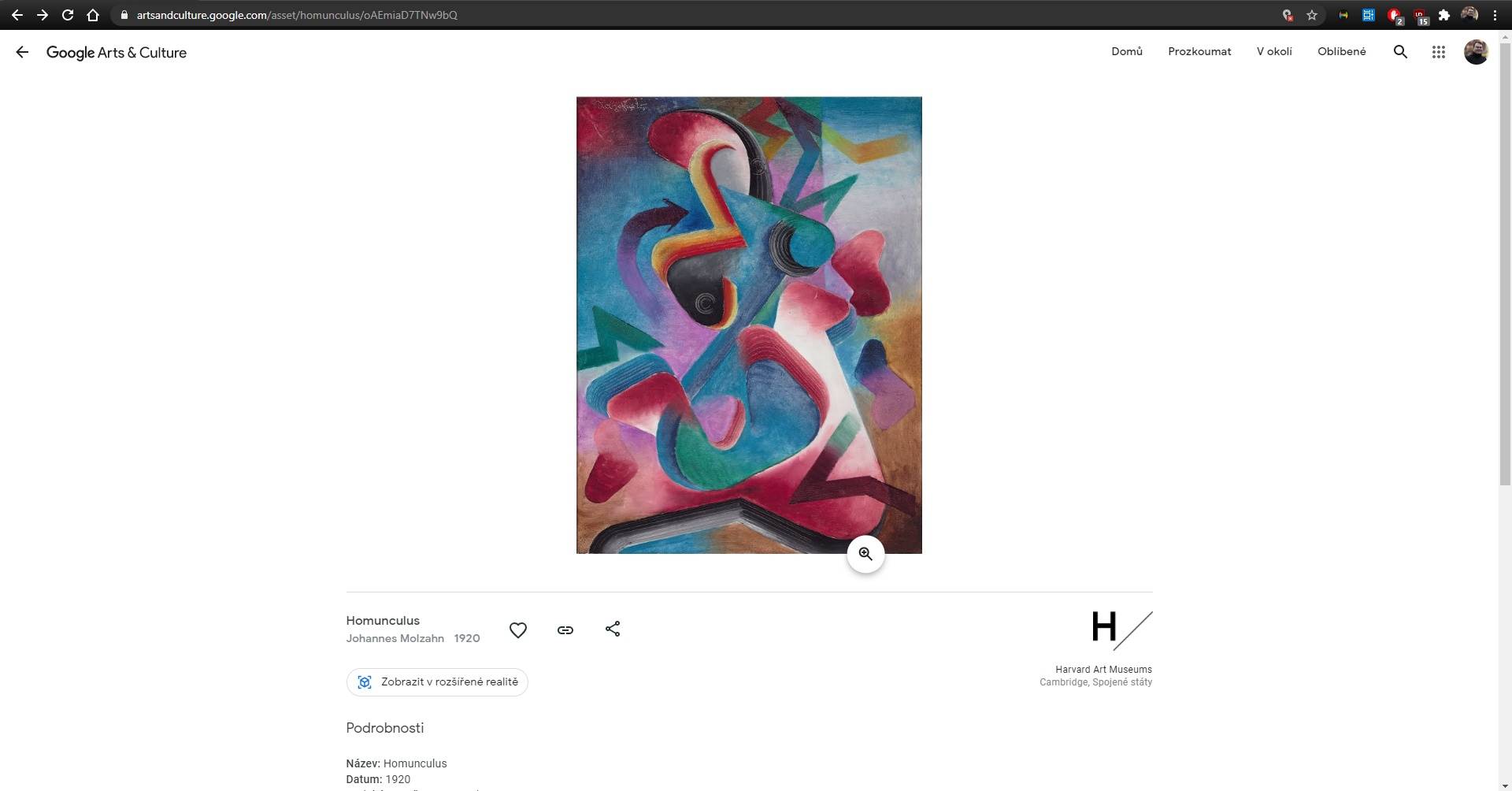Click the red extension icon with badge 2
The width and height of the screenshot is (1512, 791).
(1395, 16)
